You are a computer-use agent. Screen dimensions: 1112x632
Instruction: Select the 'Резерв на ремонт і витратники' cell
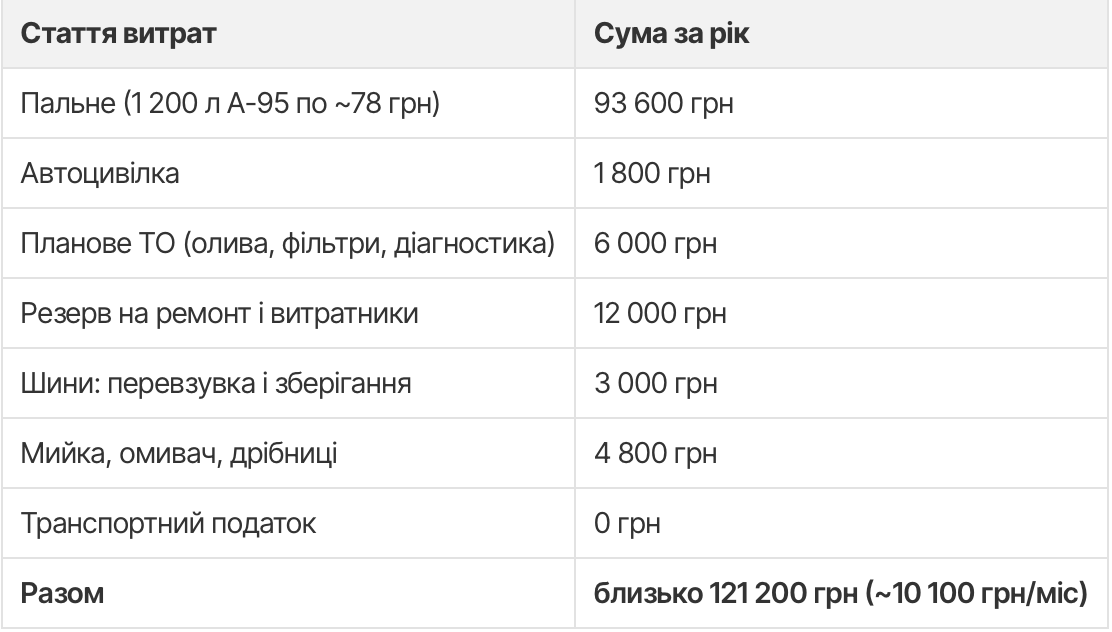tap(288, 313)
